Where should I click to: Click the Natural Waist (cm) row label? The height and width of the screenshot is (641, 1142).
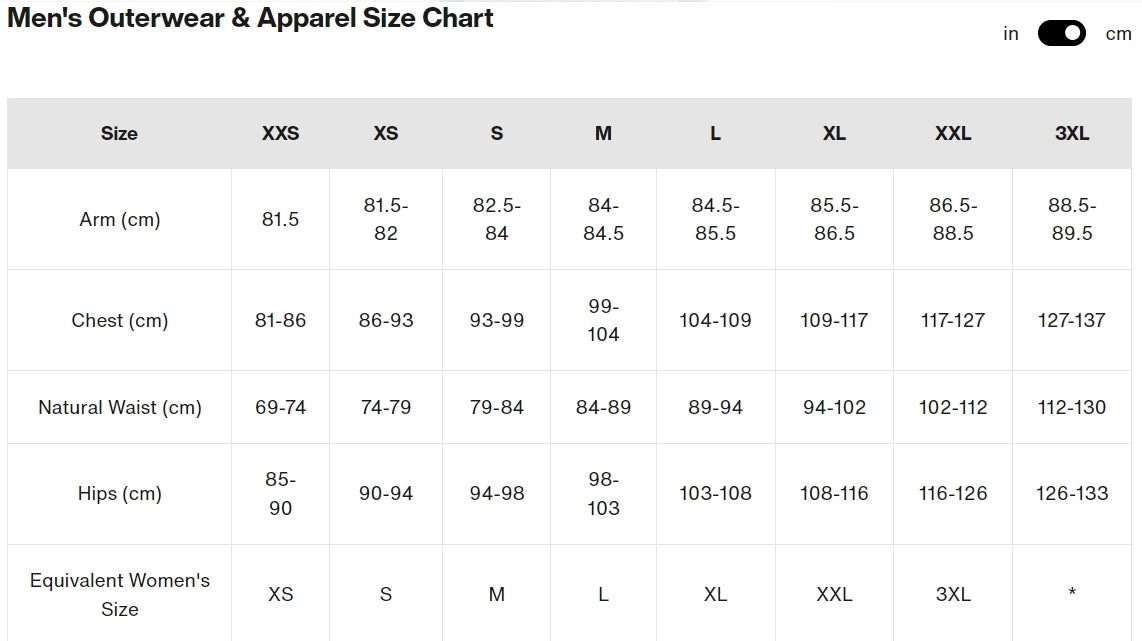click(x=119, y=407)
